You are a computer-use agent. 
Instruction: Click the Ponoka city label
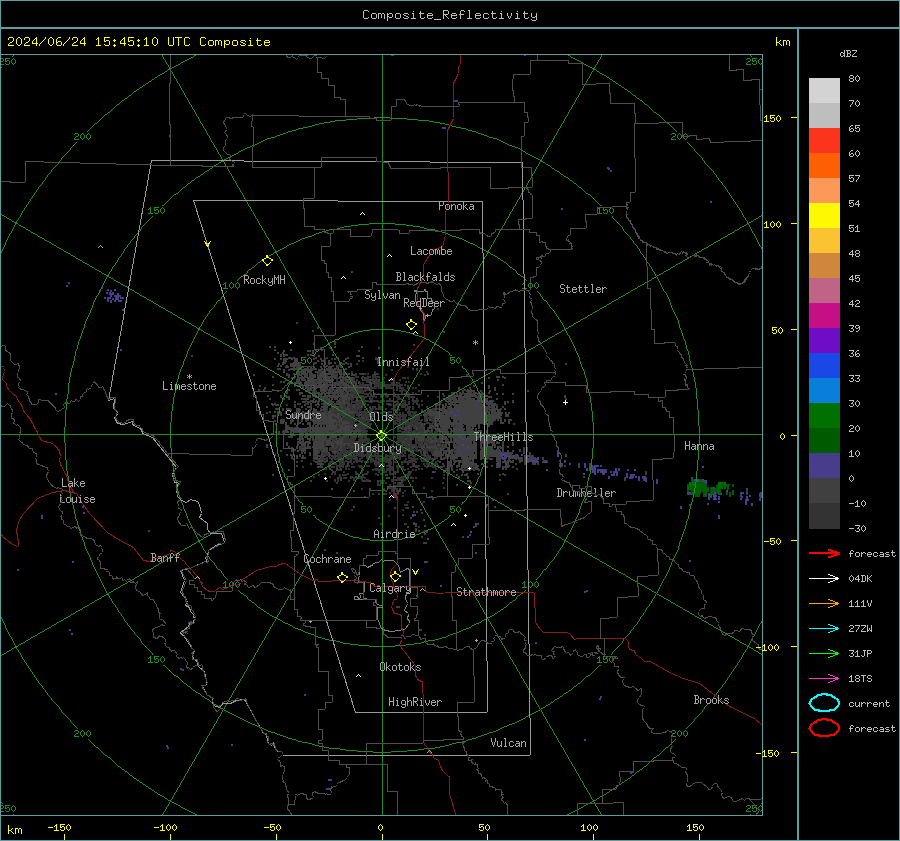[456, 206]
